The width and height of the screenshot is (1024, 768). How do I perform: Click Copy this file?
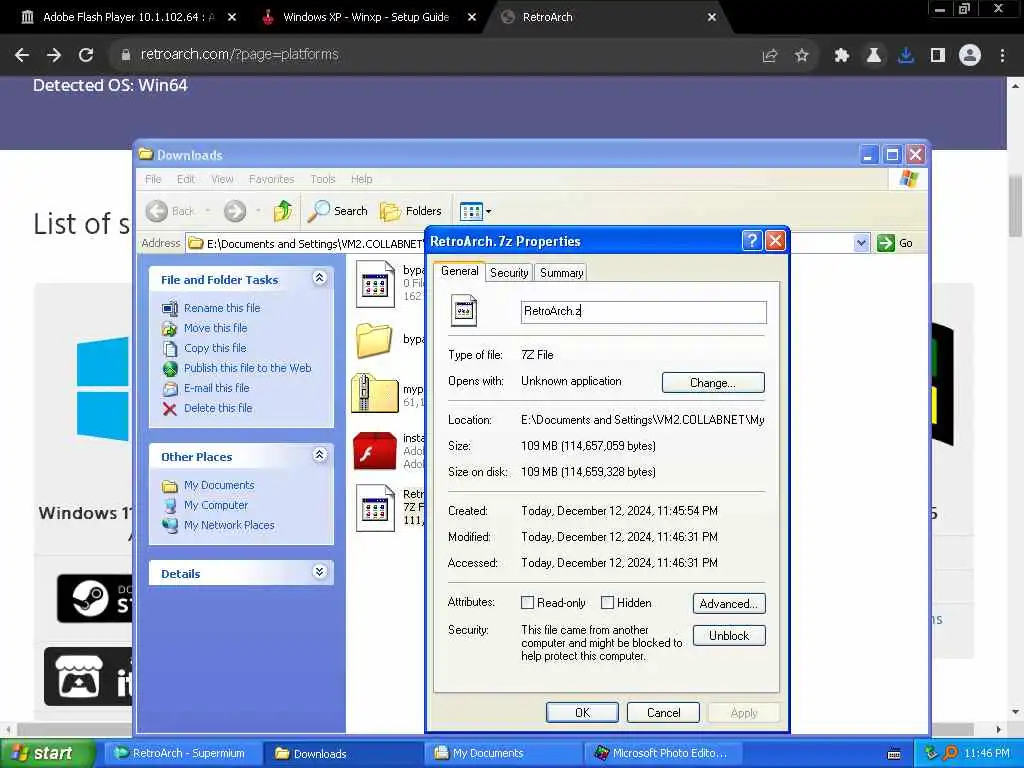[x=215, y=348]
